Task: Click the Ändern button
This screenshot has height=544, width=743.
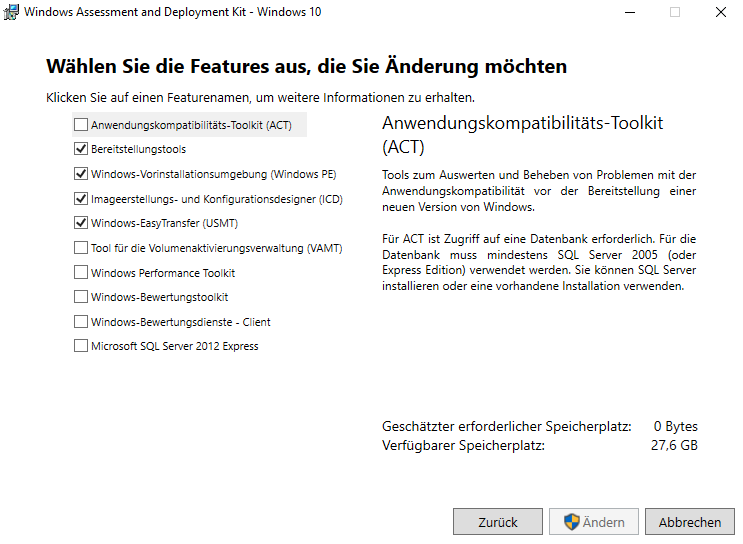Action: [x=594, y=522]
